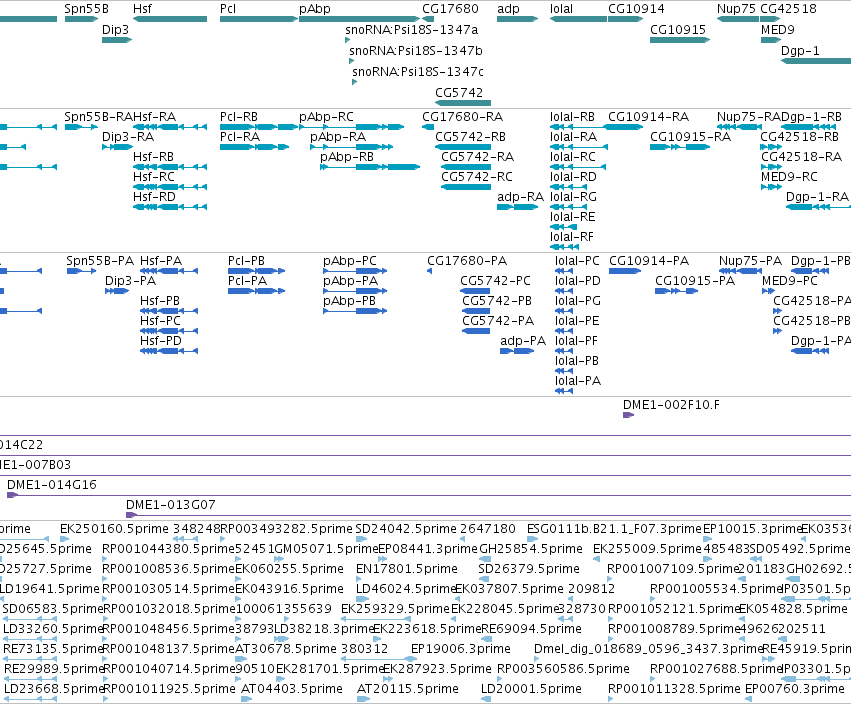The width and height of the screenshot is (851, 704).
Task: Click the Hsf-RD transcript label
Action: [x=154, y=197]
